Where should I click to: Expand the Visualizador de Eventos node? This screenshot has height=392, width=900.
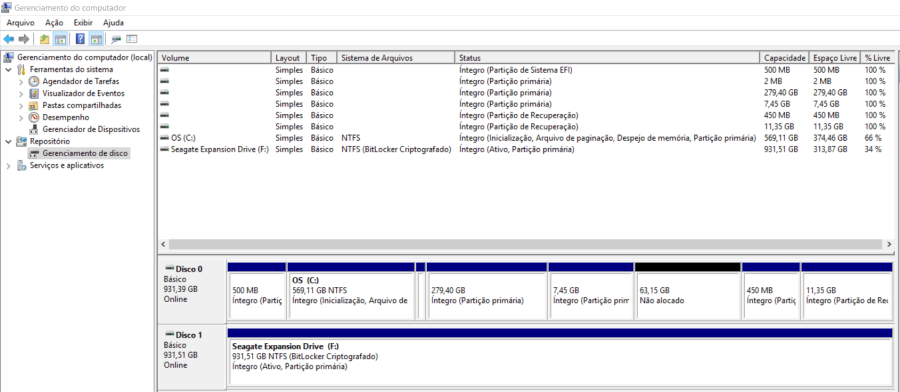(21, 94)
